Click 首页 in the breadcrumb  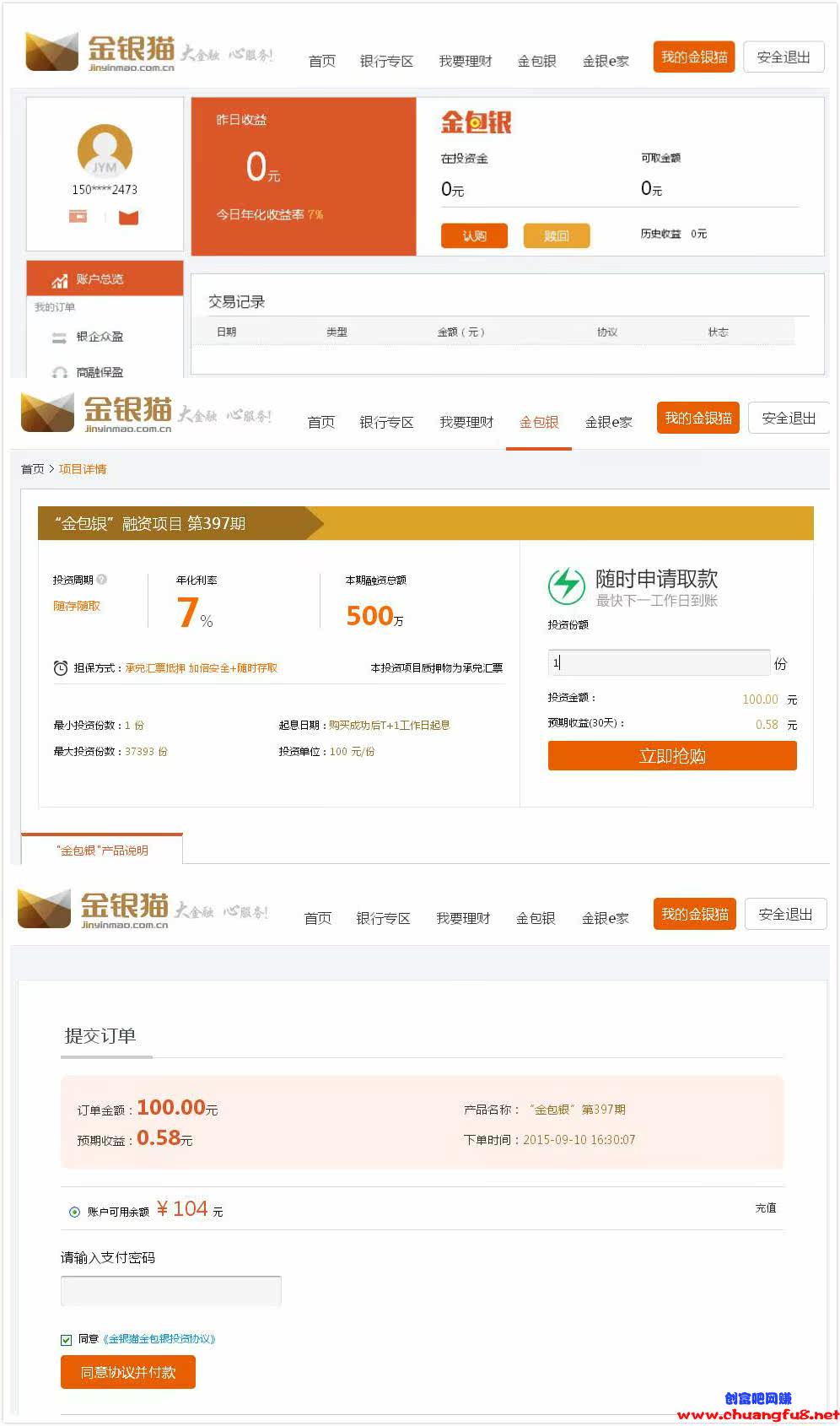tap(32, 469)
